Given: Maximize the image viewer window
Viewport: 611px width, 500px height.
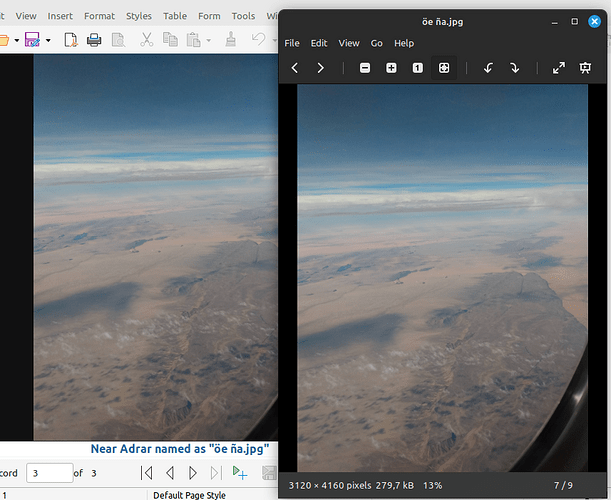Looking at the screenshot, I should point(574,21).
